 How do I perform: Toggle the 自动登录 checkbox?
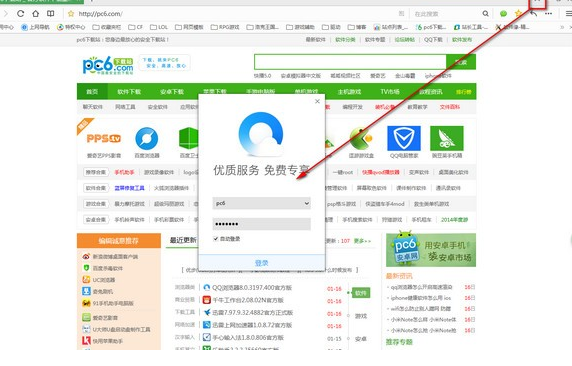[216, 239]
